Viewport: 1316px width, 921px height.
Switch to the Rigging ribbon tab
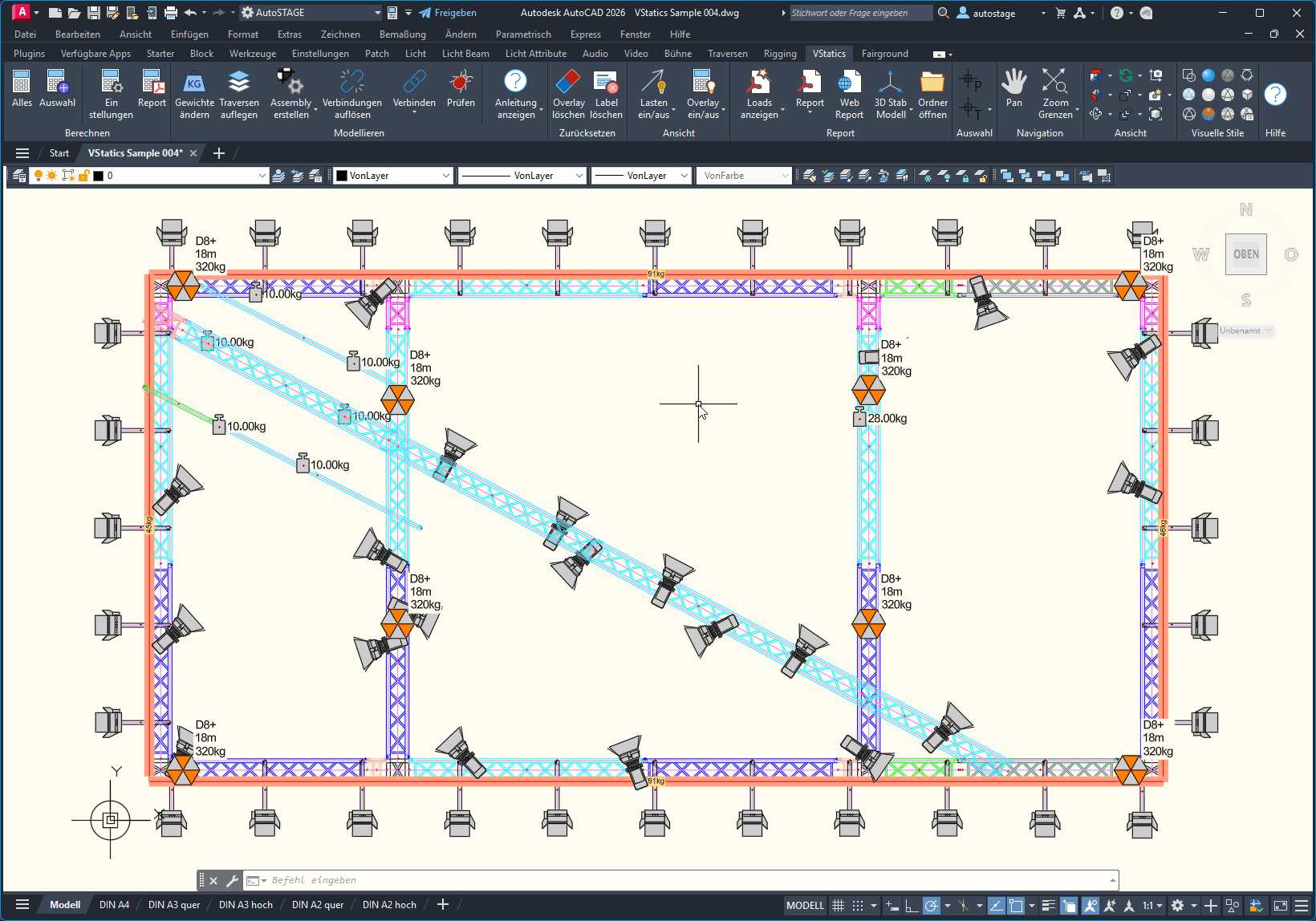coord(780,54)
